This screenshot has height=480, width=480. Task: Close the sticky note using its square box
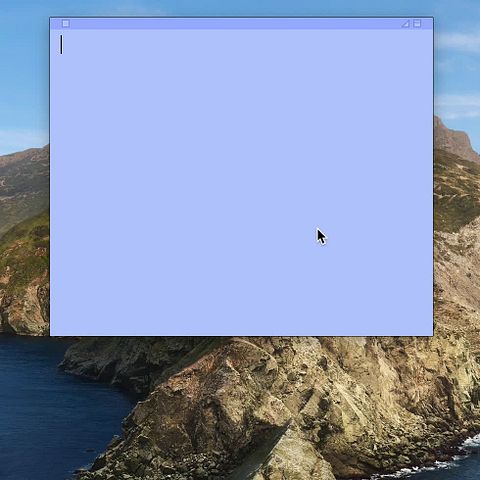[66, 23]
